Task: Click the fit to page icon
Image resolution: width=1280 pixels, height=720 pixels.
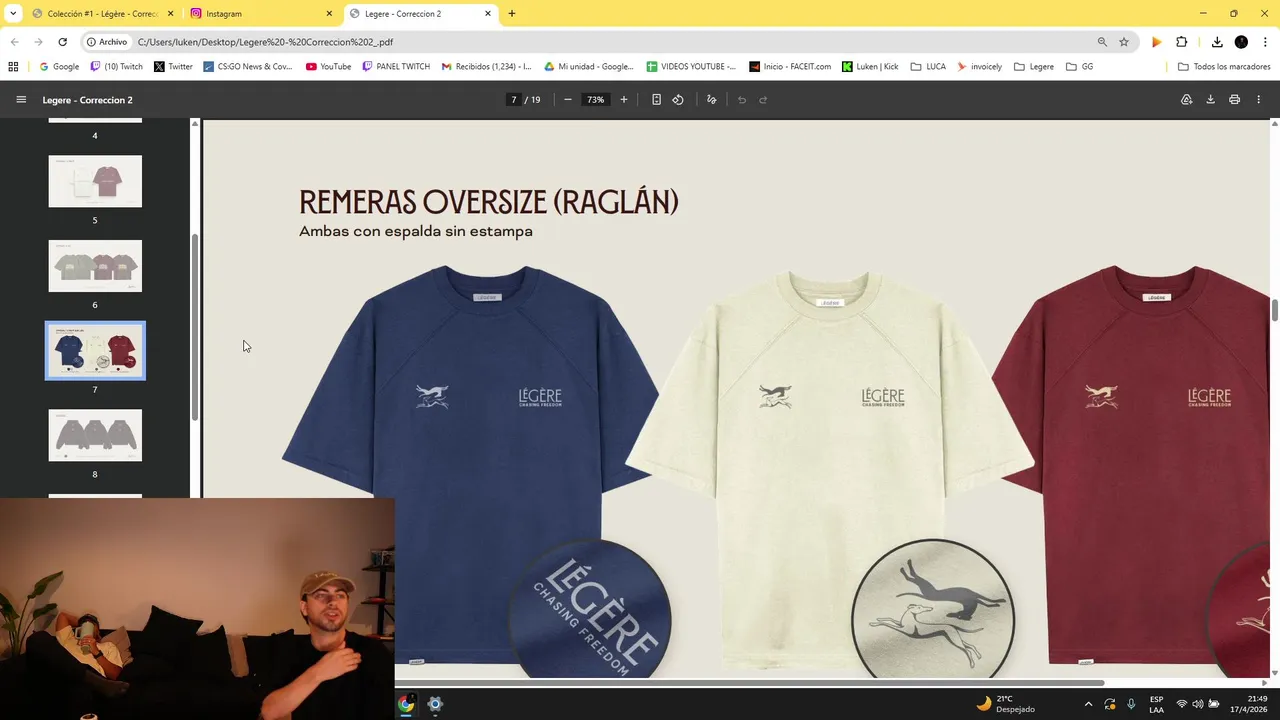Action: pyautogui.click(x=656, y=100)
